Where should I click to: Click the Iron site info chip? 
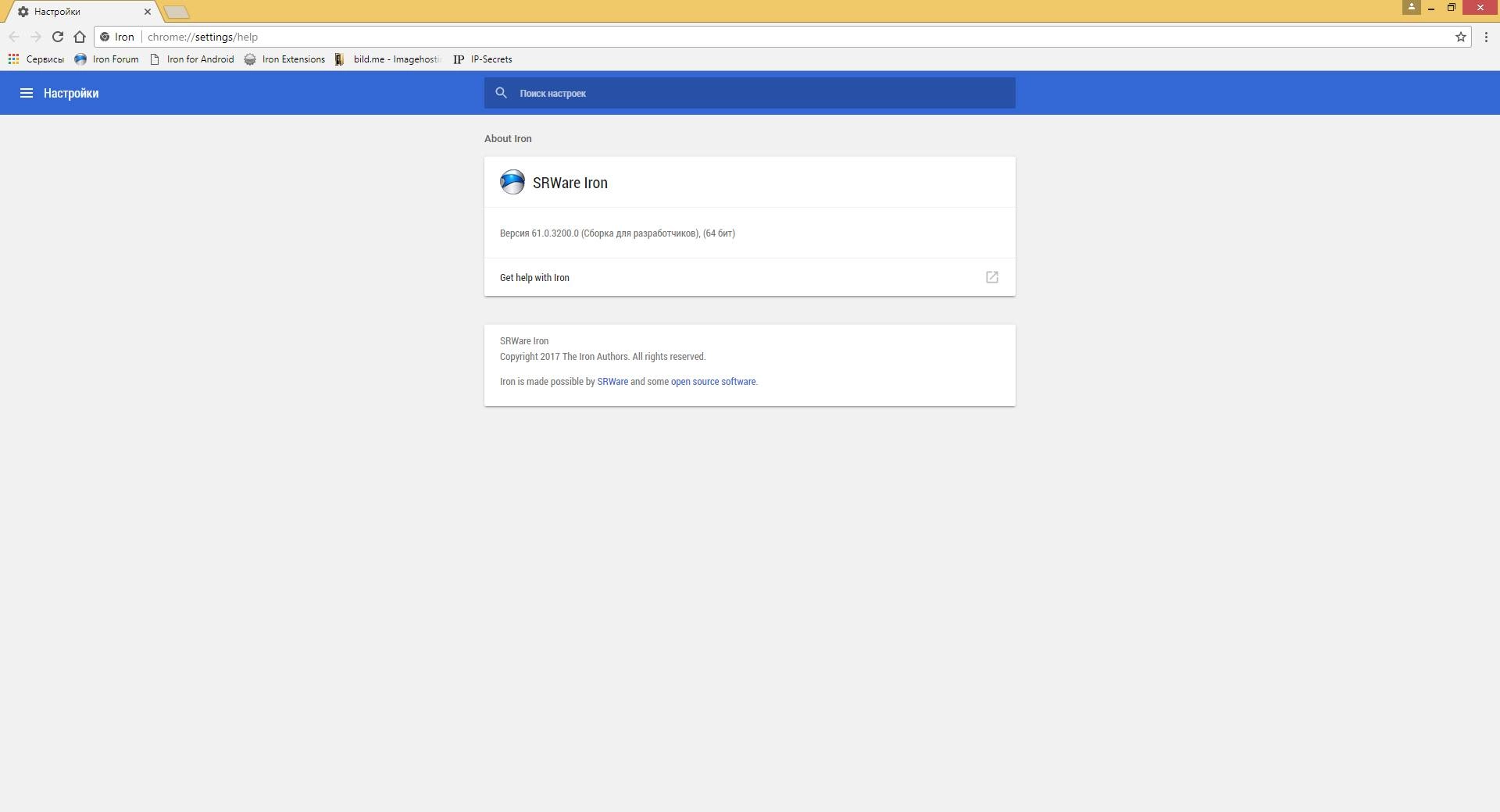point(117,37)
